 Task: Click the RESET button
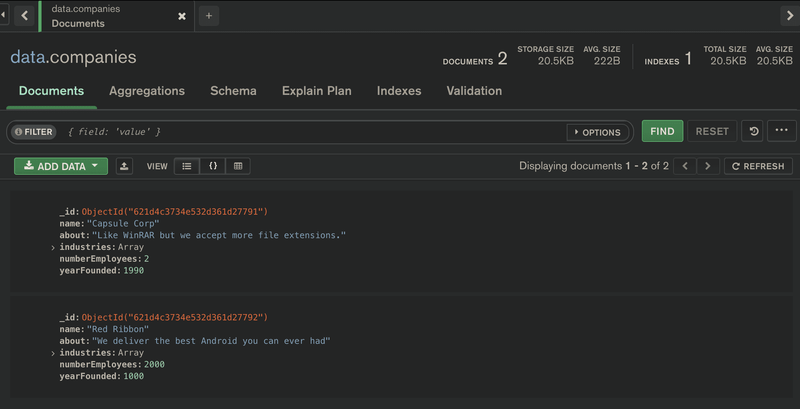(x=712, y=131)
